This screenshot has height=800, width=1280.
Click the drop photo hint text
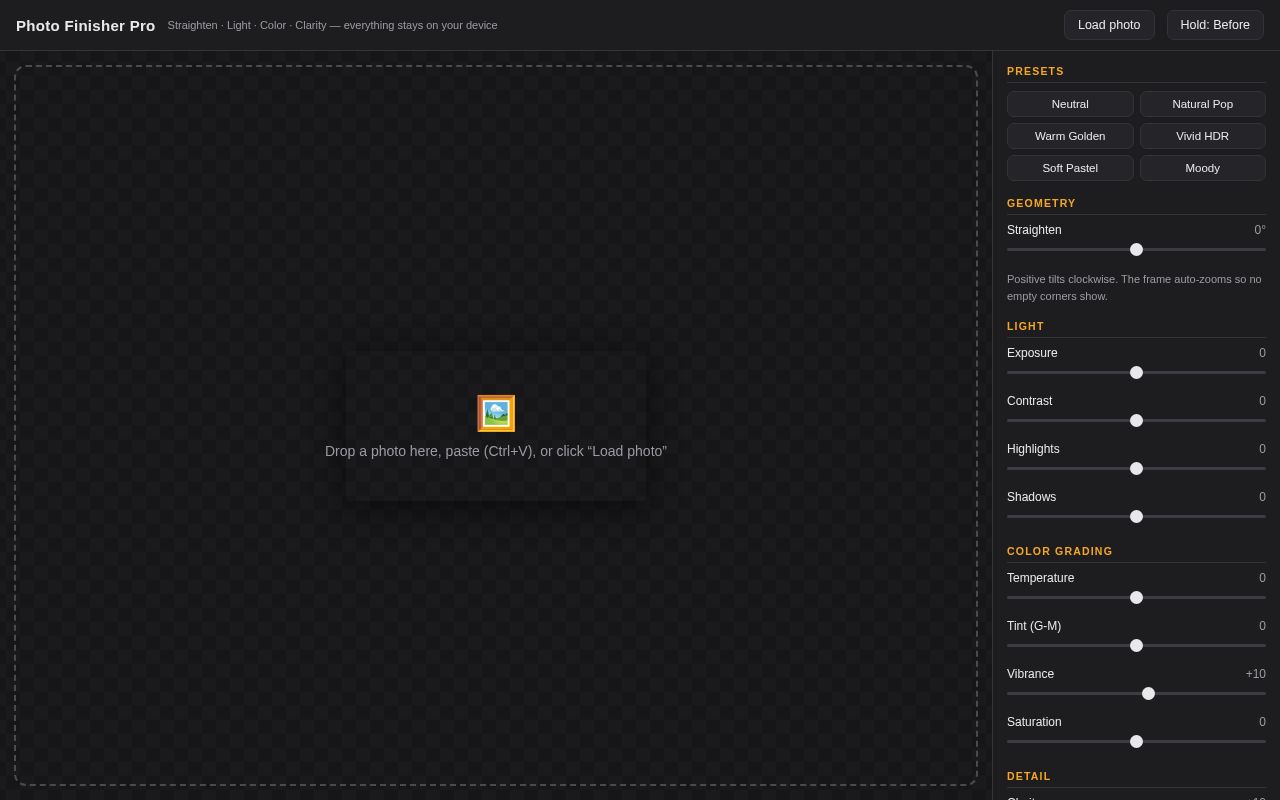coord(496,451)
